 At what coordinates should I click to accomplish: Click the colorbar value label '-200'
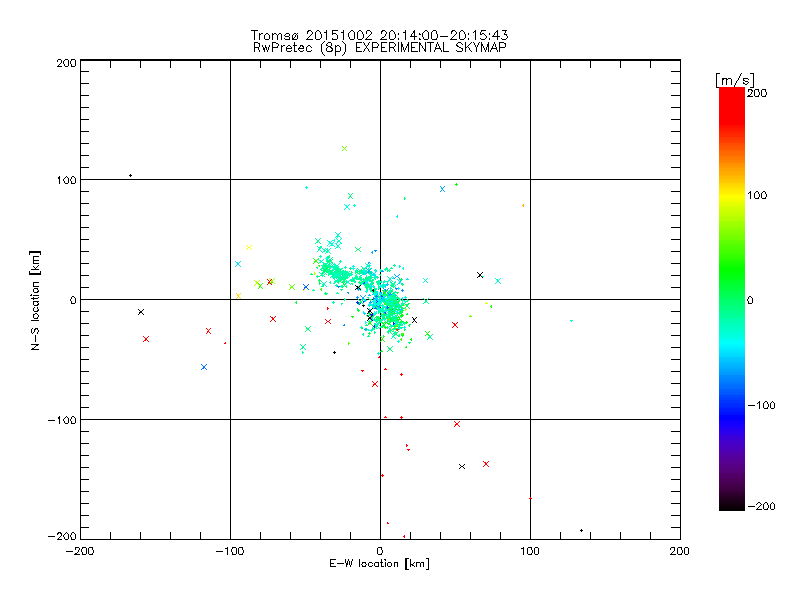click(761, 506)
